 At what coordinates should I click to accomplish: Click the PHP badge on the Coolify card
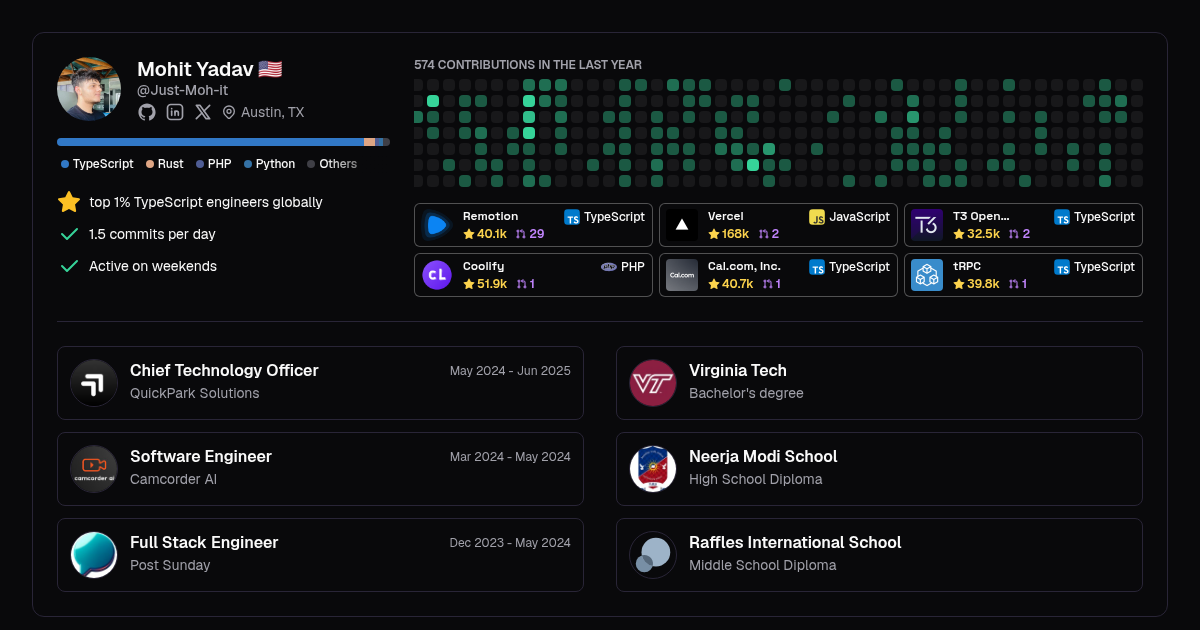click(609, 267)
